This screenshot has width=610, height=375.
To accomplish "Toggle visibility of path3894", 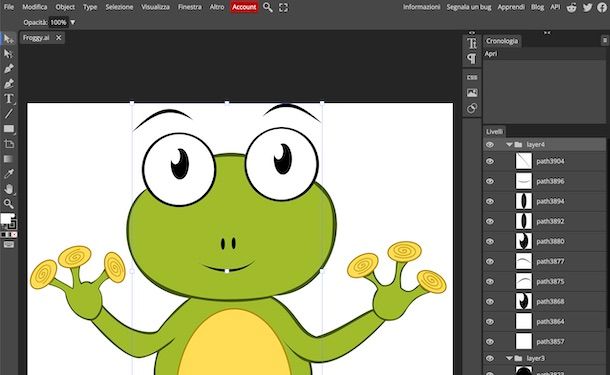I will coord(490,201).
